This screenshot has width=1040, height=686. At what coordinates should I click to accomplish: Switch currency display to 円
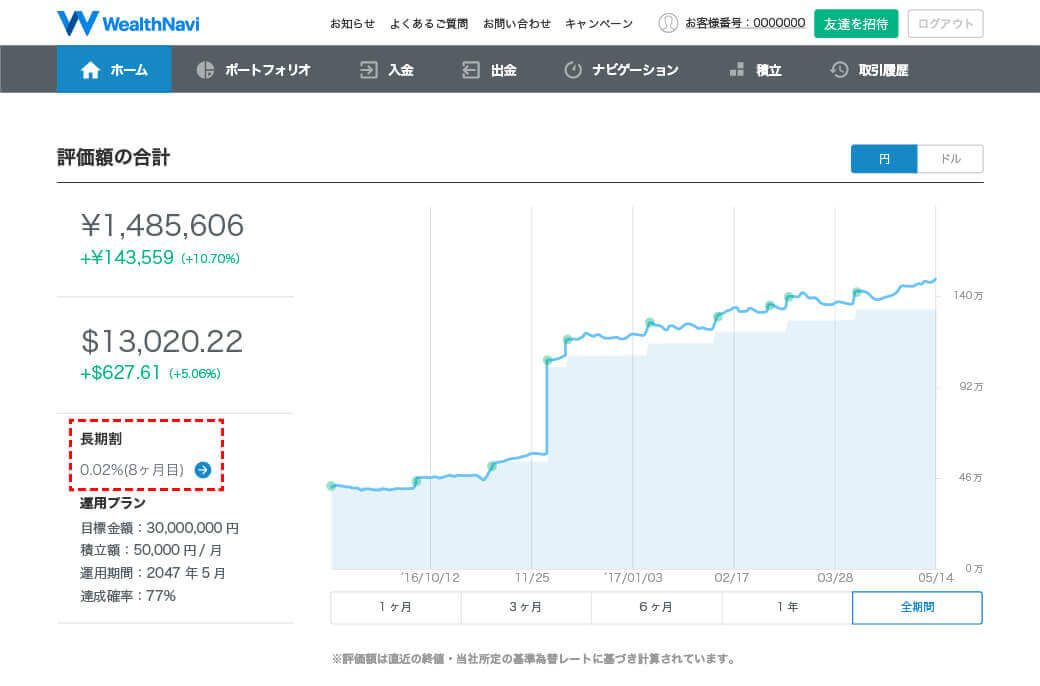884,159
